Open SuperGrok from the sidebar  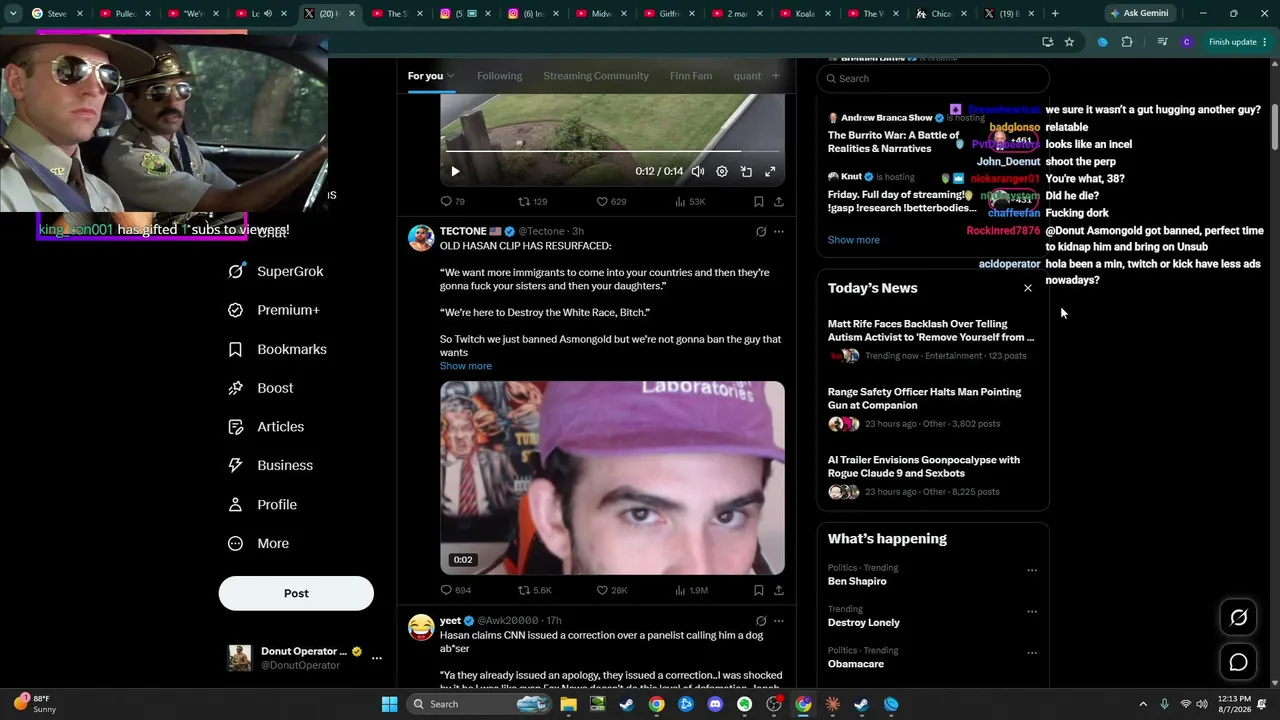pyautogui.click(x=276, y=271)
